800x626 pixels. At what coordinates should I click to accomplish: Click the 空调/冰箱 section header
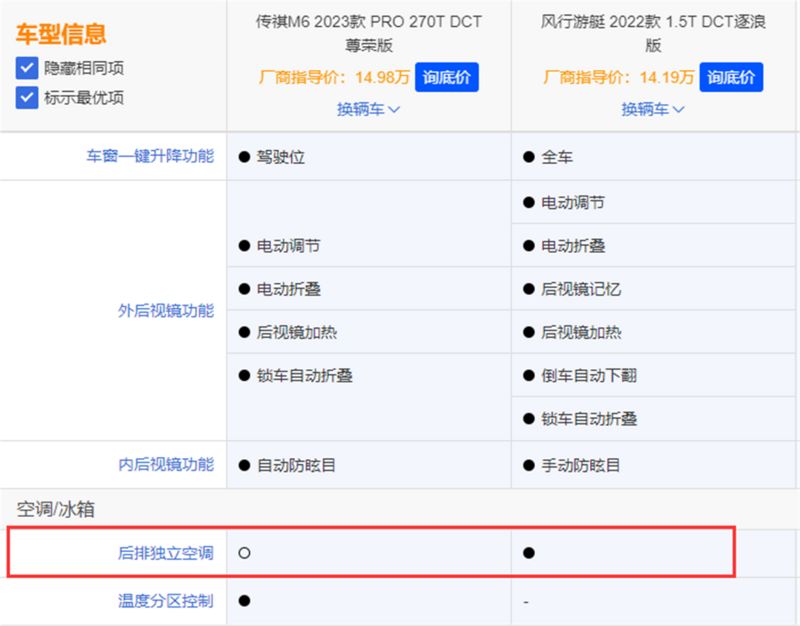click(x=56, y=509)
